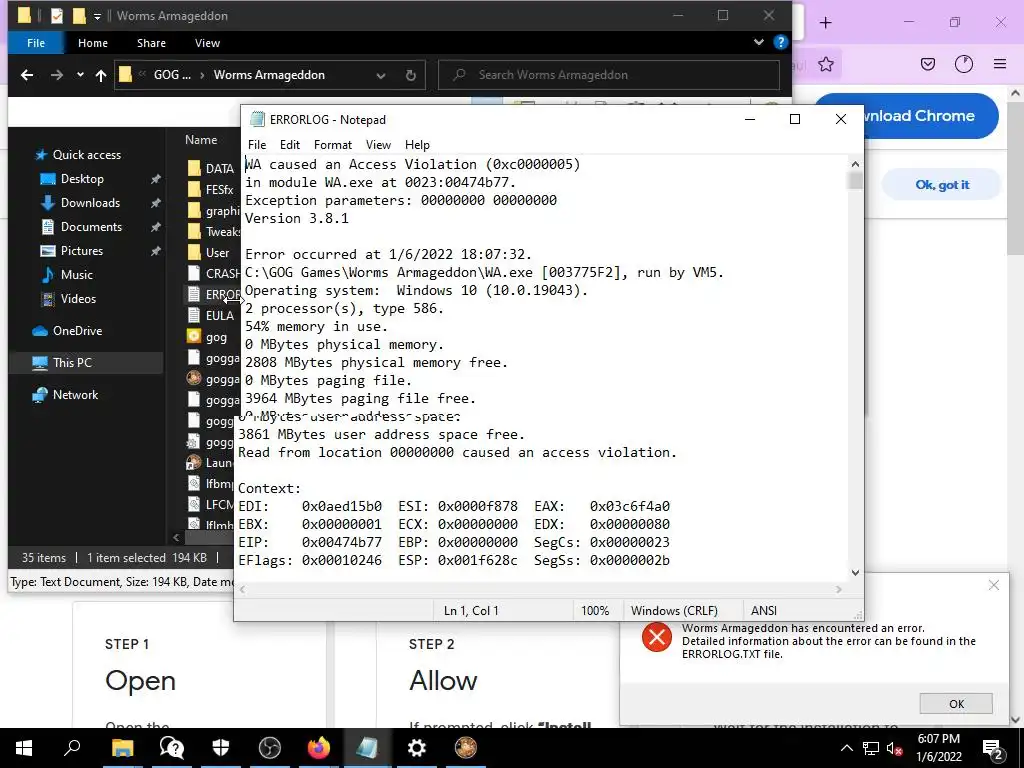Open Documents in navigation pane
This screenshot has width=1024, height=768.
click(91, 227)
